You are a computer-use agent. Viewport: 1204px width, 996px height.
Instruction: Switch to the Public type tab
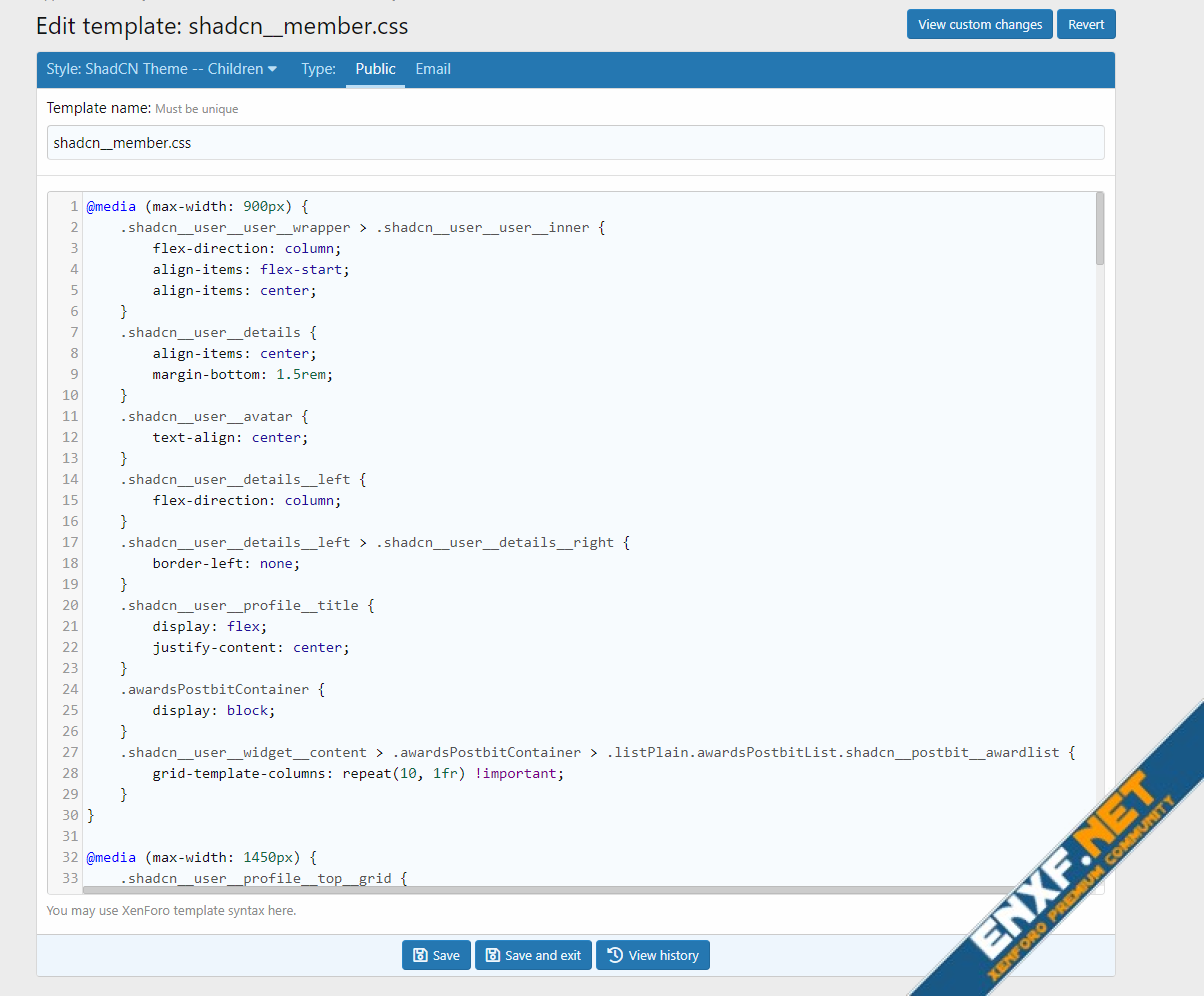(x=375, y=69)
